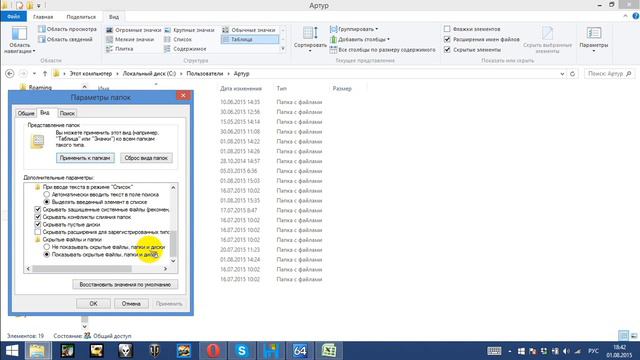This screenshot has width=640, height=360.
Task: Select Large icons (Крупные значки) layout
Action: pyautogui.click(x=189, y=30)
